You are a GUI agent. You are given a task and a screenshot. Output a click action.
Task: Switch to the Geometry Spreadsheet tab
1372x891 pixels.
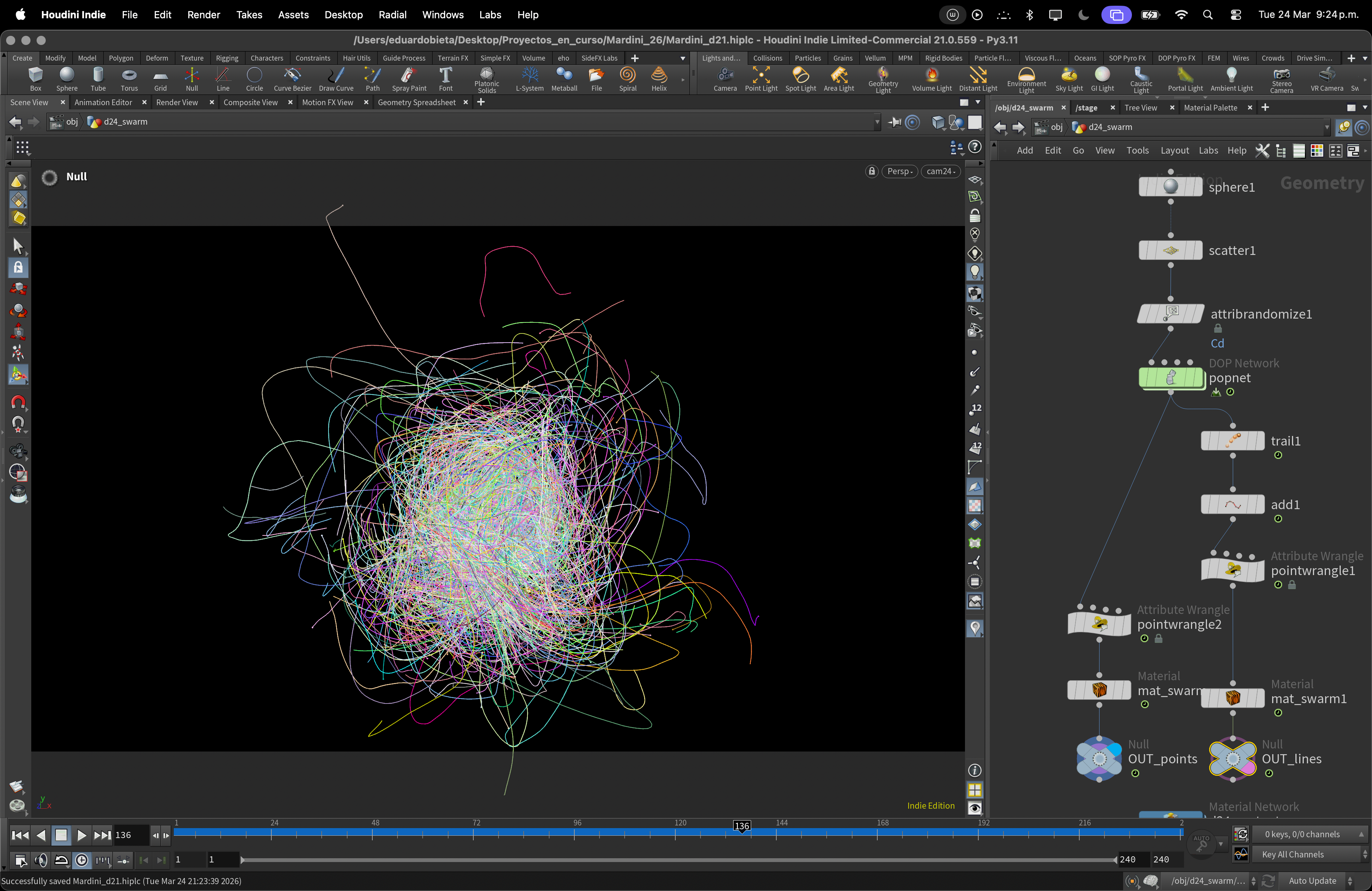point(416,103)
